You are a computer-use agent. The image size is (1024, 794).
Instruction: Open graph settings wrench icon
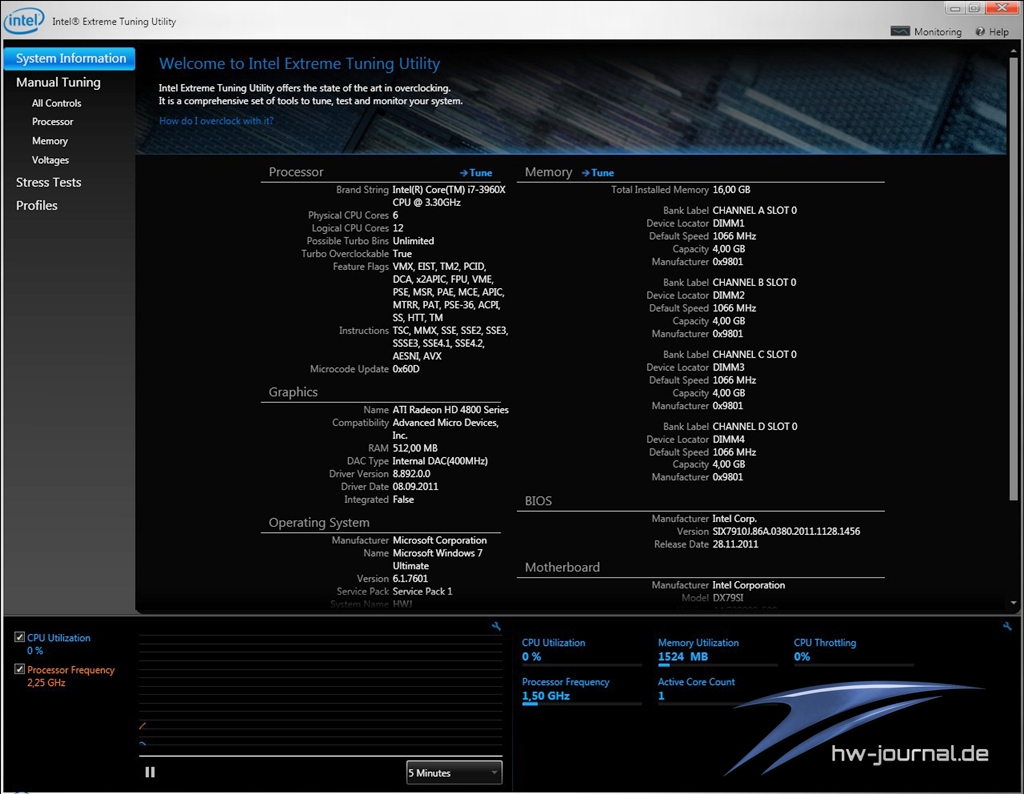pos(496,626)
